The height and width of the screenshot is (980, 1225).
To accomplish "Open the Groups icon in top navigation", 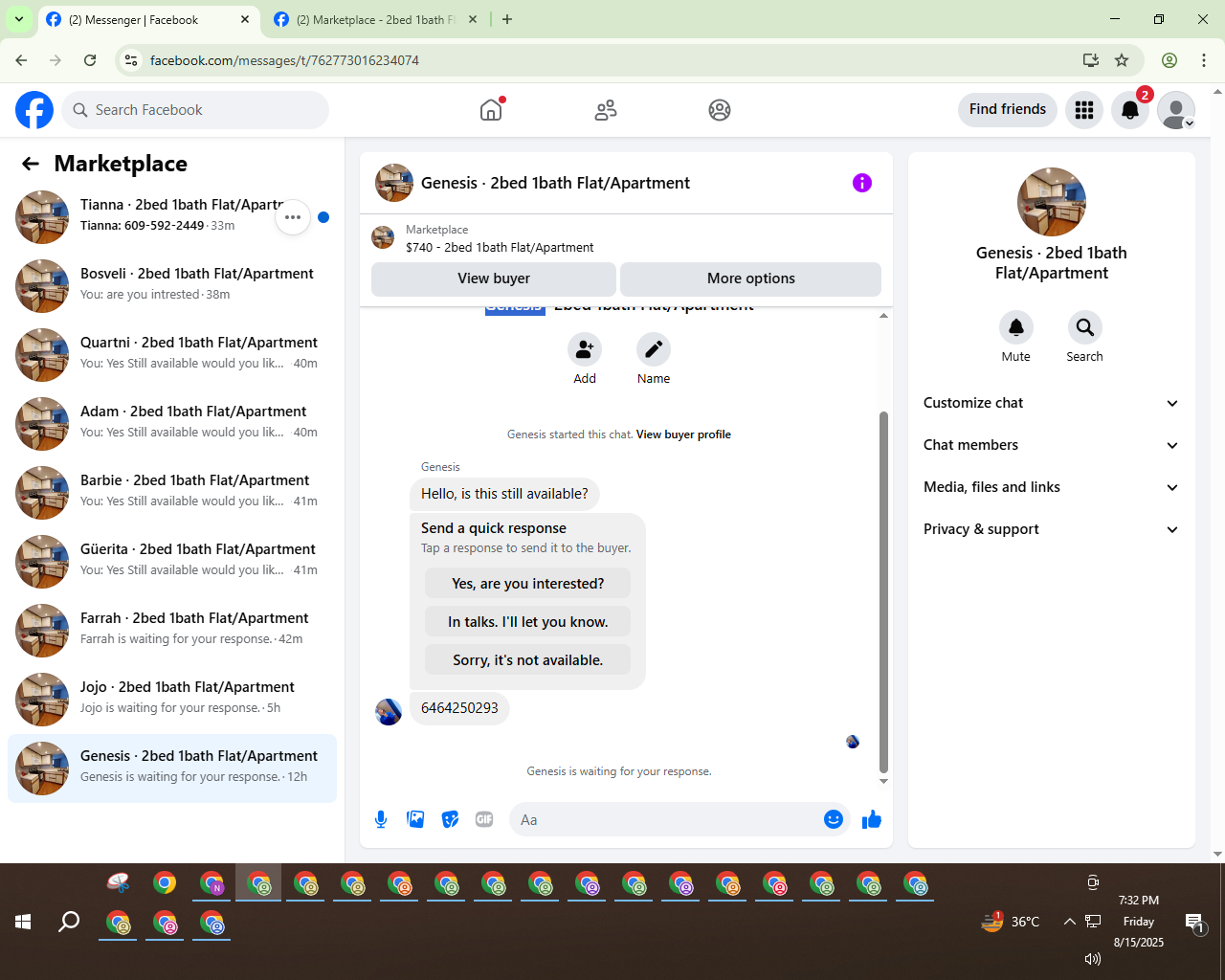I will (720, 110).
